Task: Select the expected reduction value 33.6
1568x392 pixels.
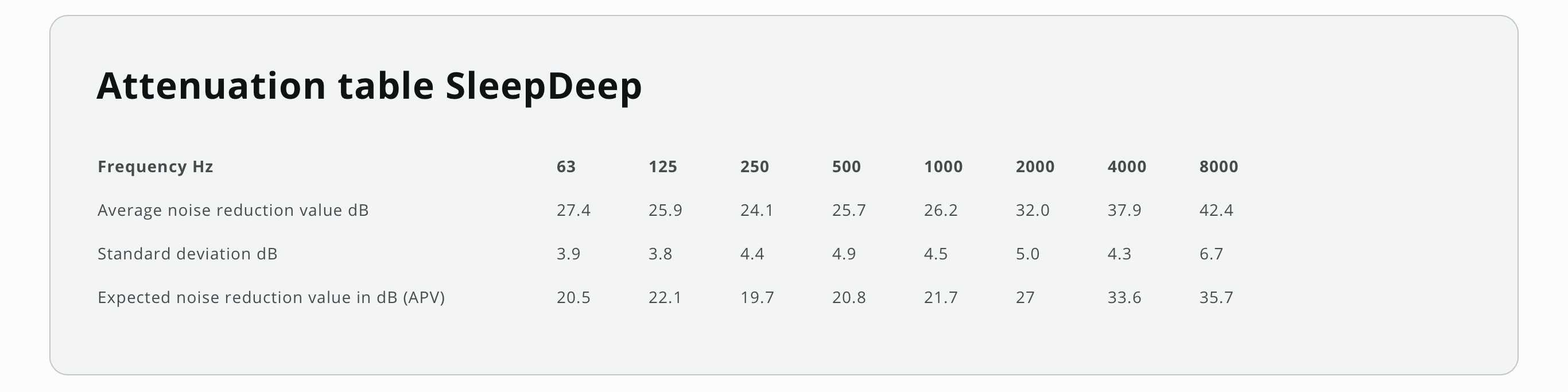Action: click(x=1124, y=298)
